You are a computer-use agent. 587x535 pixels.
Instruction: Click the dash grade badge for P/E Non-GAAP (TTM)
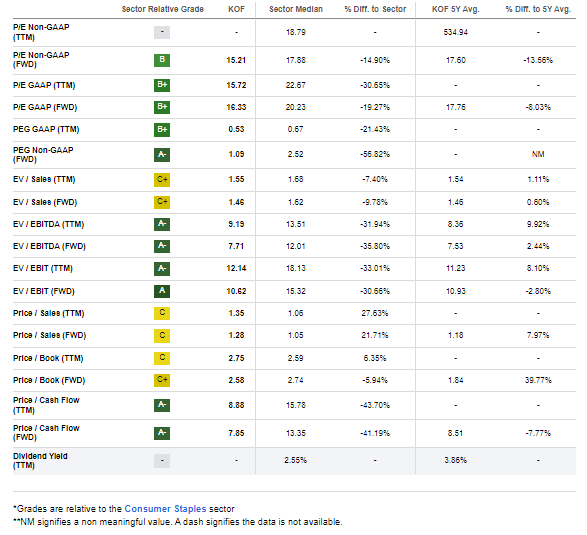[162, 32]
